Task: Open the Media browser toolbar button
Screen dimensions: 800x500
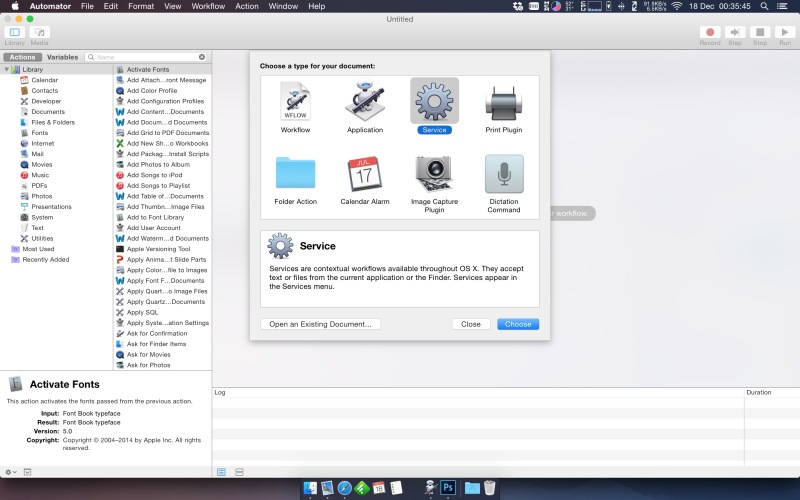Action: coord(39,32)
